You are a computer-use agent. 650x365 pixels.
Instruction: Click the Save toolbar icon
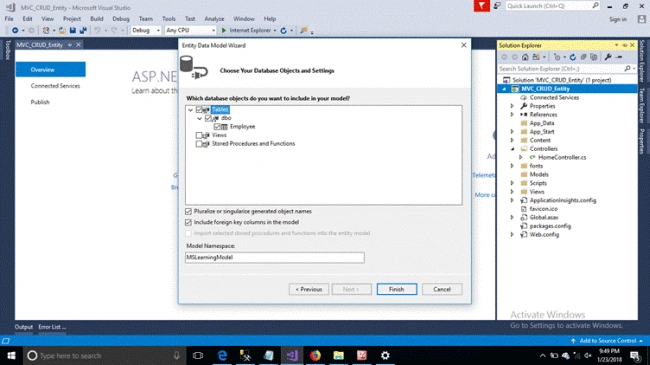[x=73, y=30]
